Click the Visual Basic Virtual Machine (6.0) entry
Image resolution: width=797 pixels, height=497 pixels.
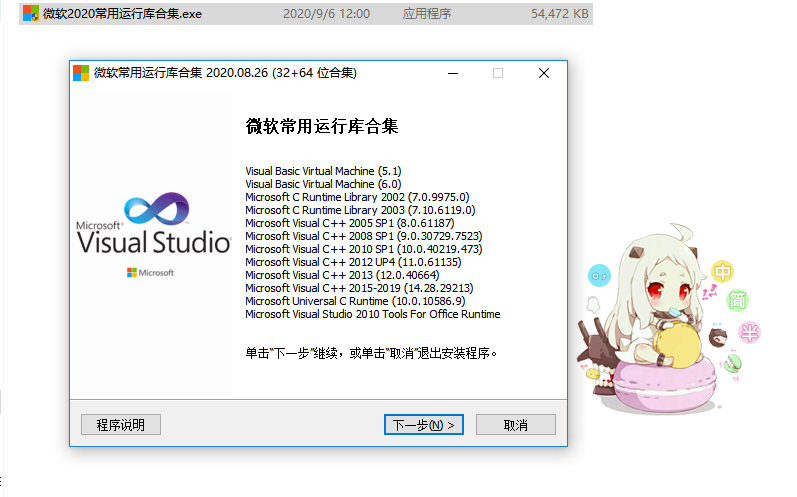click(323, 184)
